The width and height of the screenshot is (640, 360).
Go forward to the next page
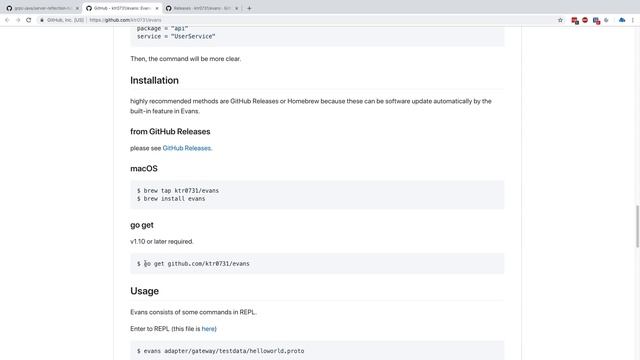pos(18,20)
